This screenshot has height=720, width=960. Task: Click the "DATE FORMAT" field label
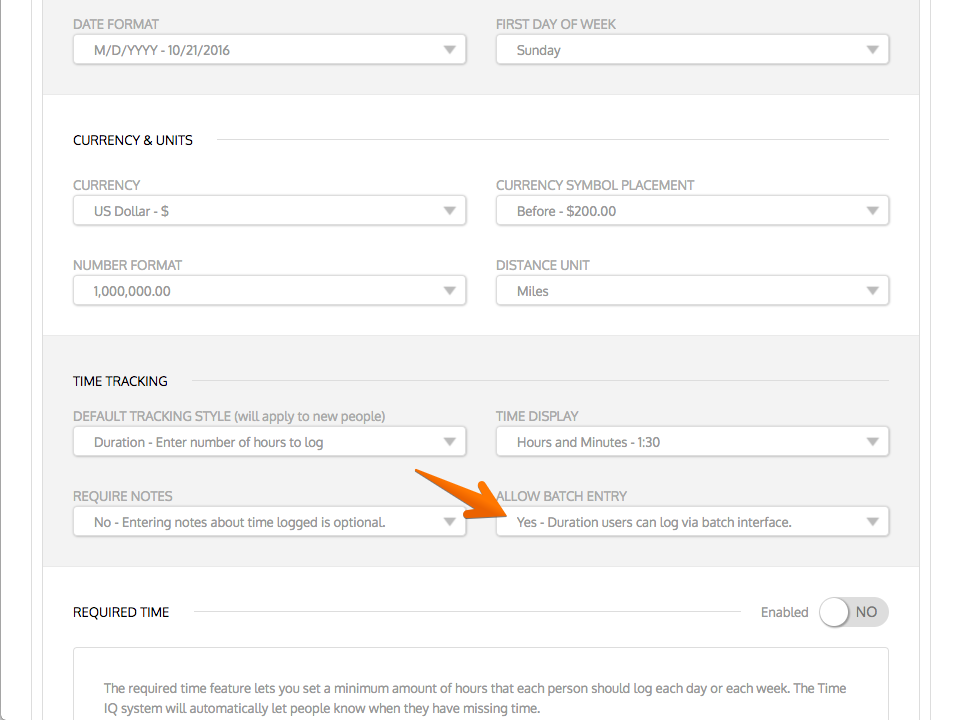point(116,24)
